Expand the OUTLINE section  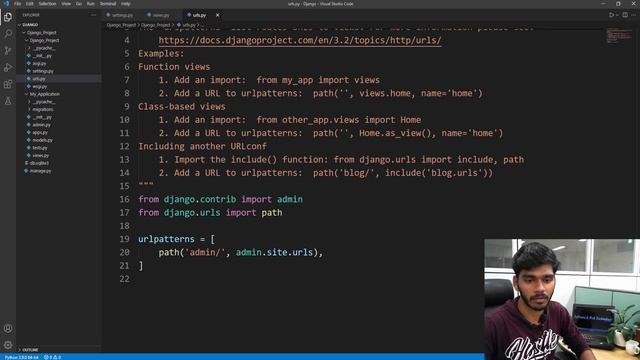tap(30, 350)
